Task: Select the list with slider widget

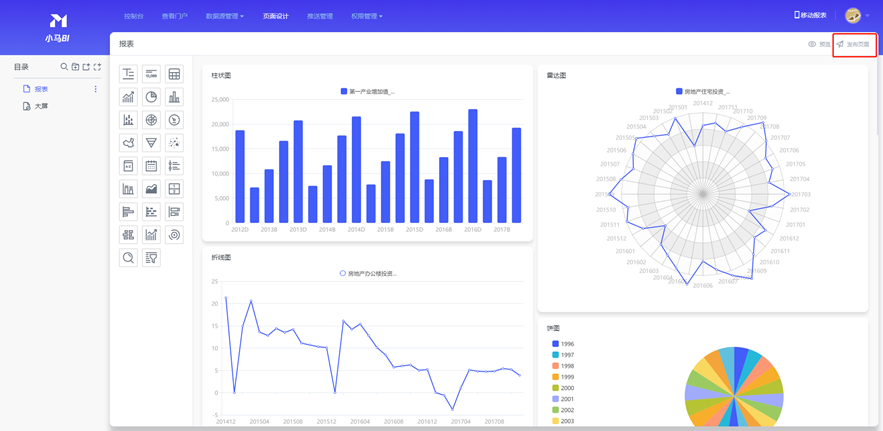Action: point(175,166)
